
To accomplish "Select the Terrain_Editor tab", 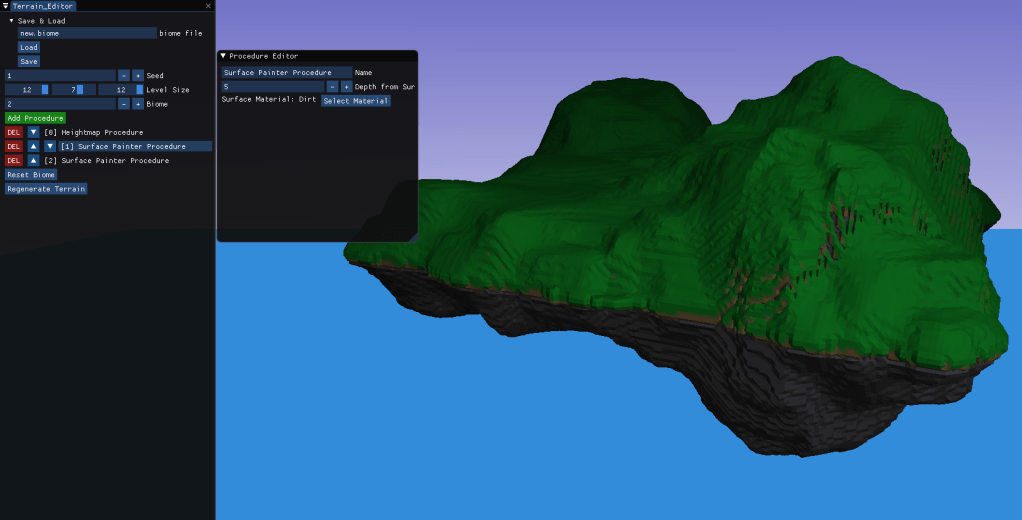I will (43, 6).
